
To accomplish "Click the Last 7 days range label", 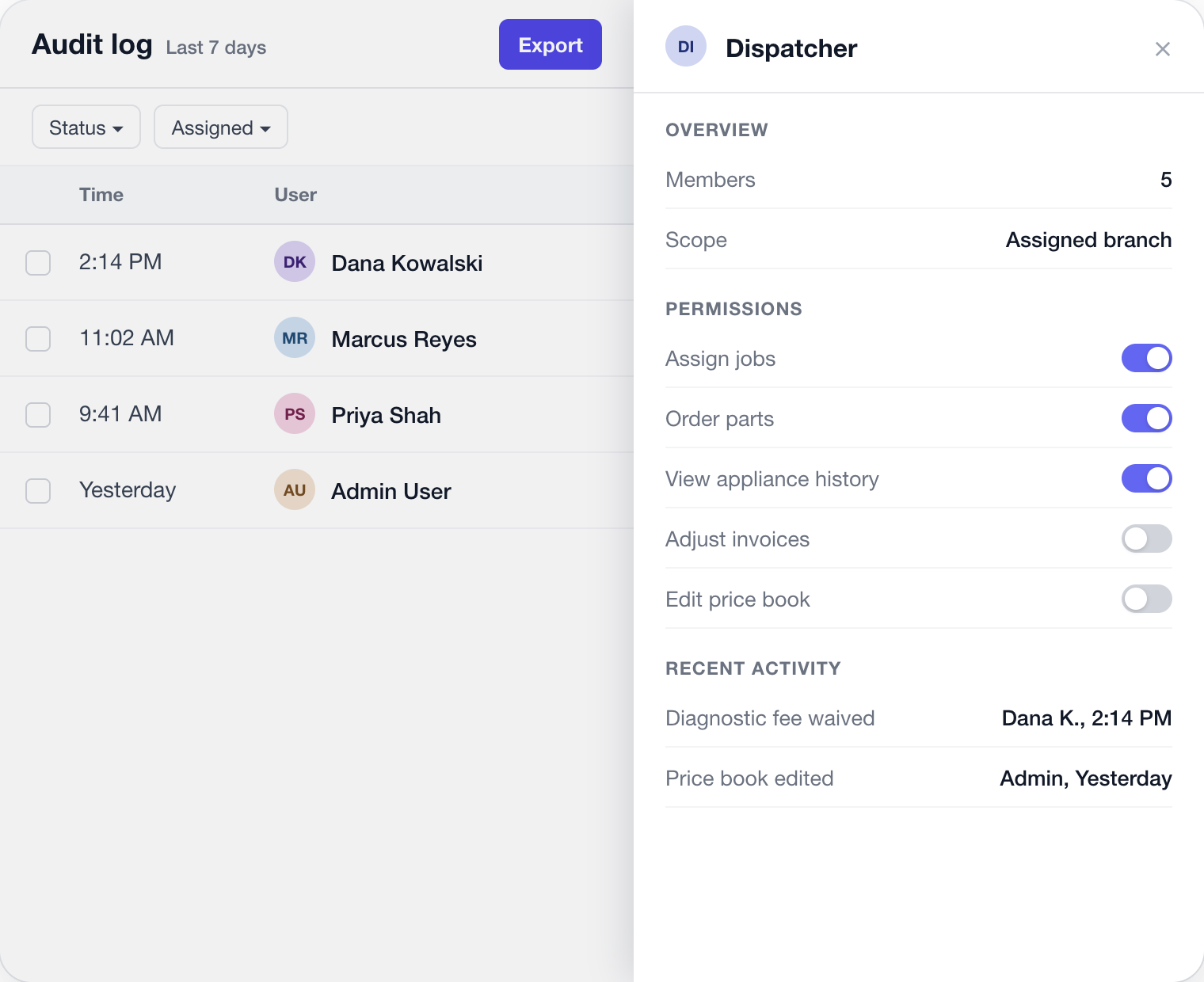I will click(216, 48).
